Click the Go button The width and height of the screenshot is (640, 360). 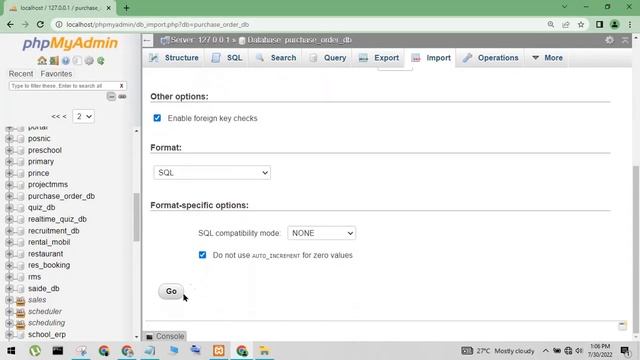(x=171, y=291)
